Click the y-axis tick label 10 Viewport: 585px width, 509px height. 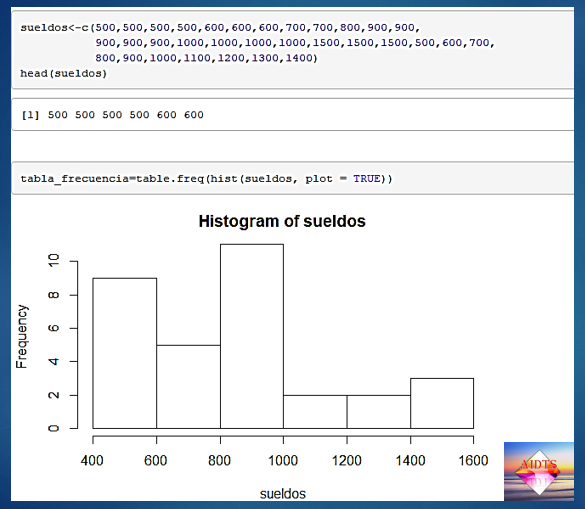point(54,260)
